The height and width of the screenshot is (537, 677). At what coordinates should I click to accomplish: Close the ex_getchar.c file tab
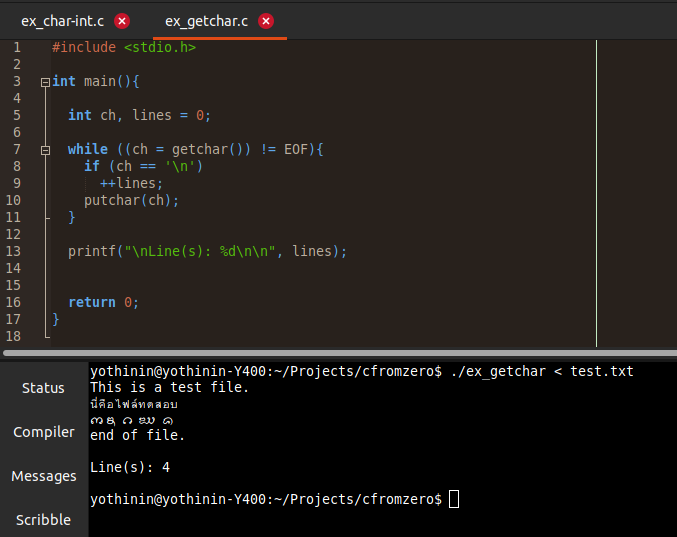point(266,21)
